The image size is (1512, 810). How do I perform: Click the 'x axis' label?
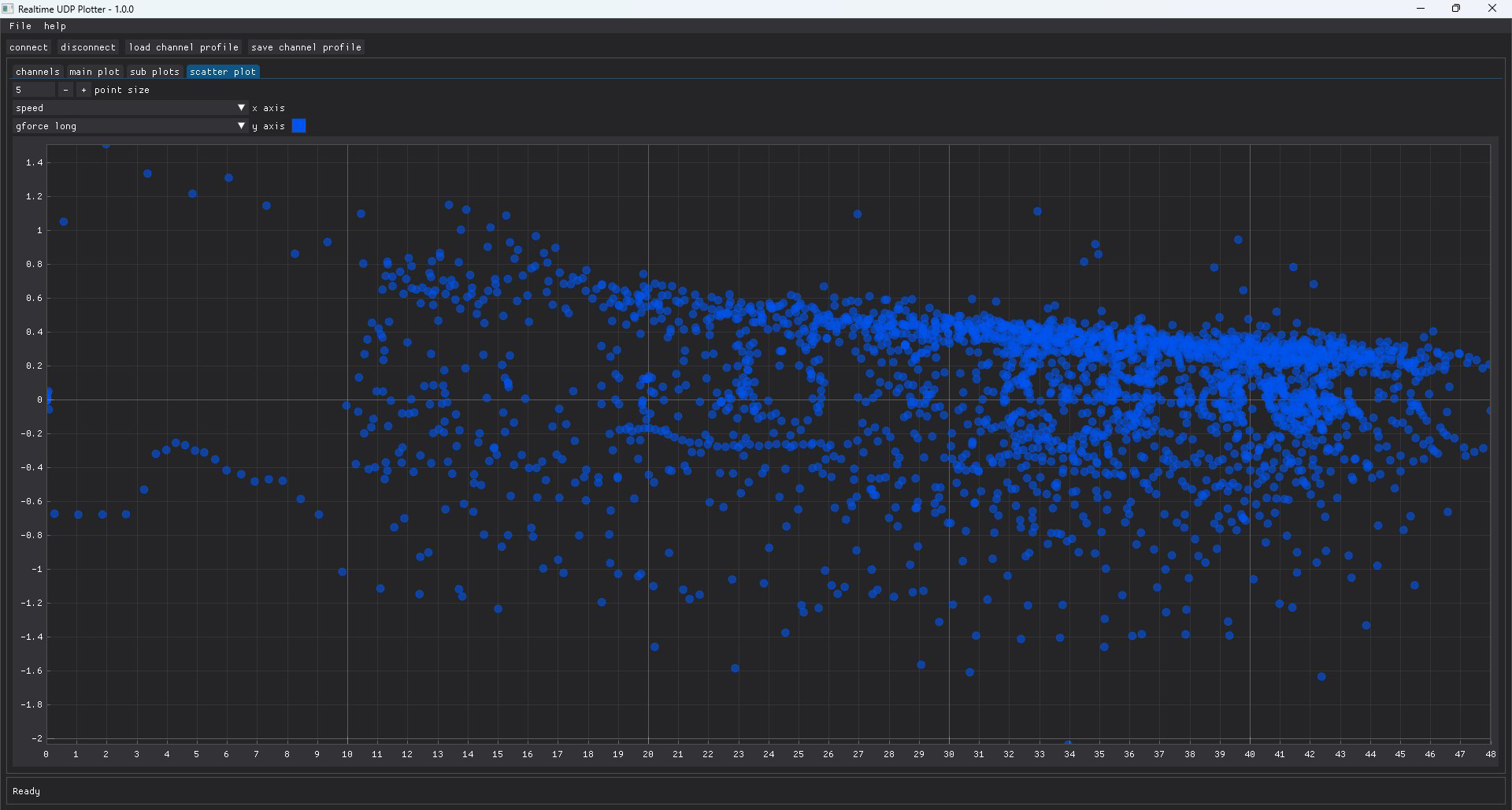tap(269, 108)
